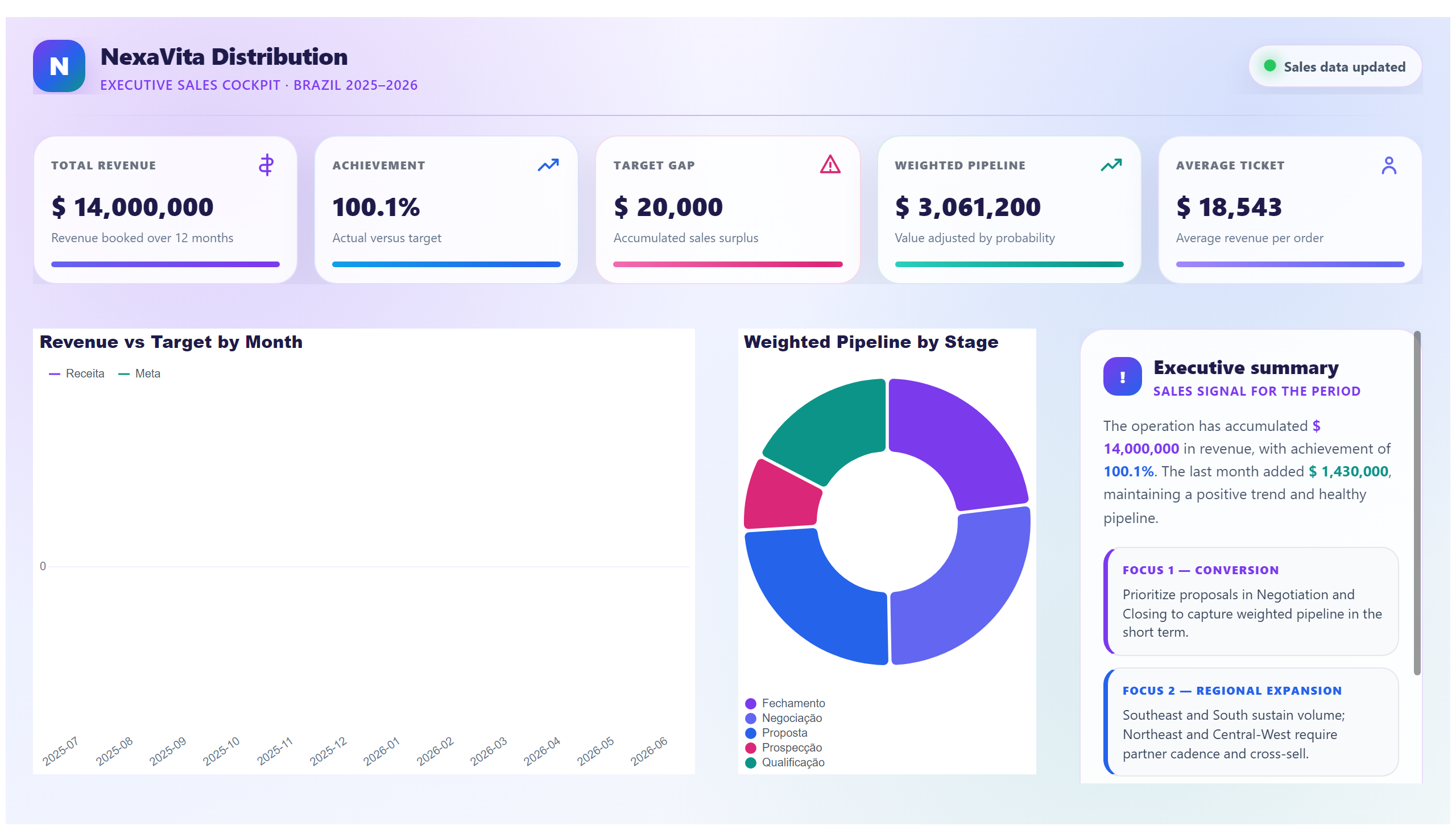Viewport: 1456px width, 830px height.
Task: Click the 0 value on chart y-axis
Action: coord(43,566)
